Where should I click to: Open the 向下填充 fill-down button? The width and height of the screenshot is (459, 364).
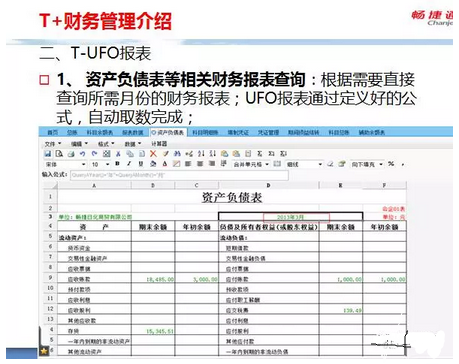(x=367, y=164)
